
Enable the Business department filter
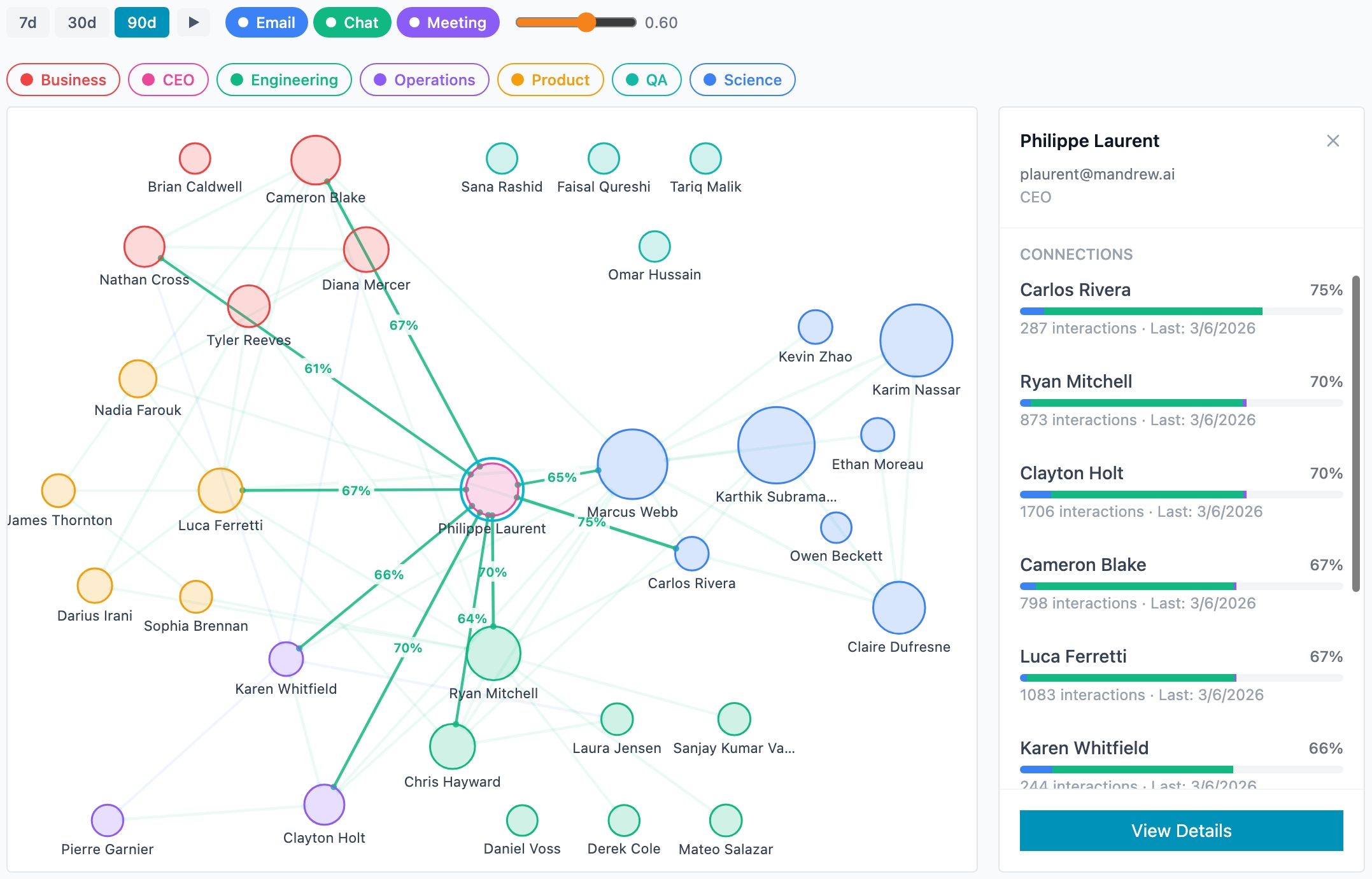pos(62,80)
